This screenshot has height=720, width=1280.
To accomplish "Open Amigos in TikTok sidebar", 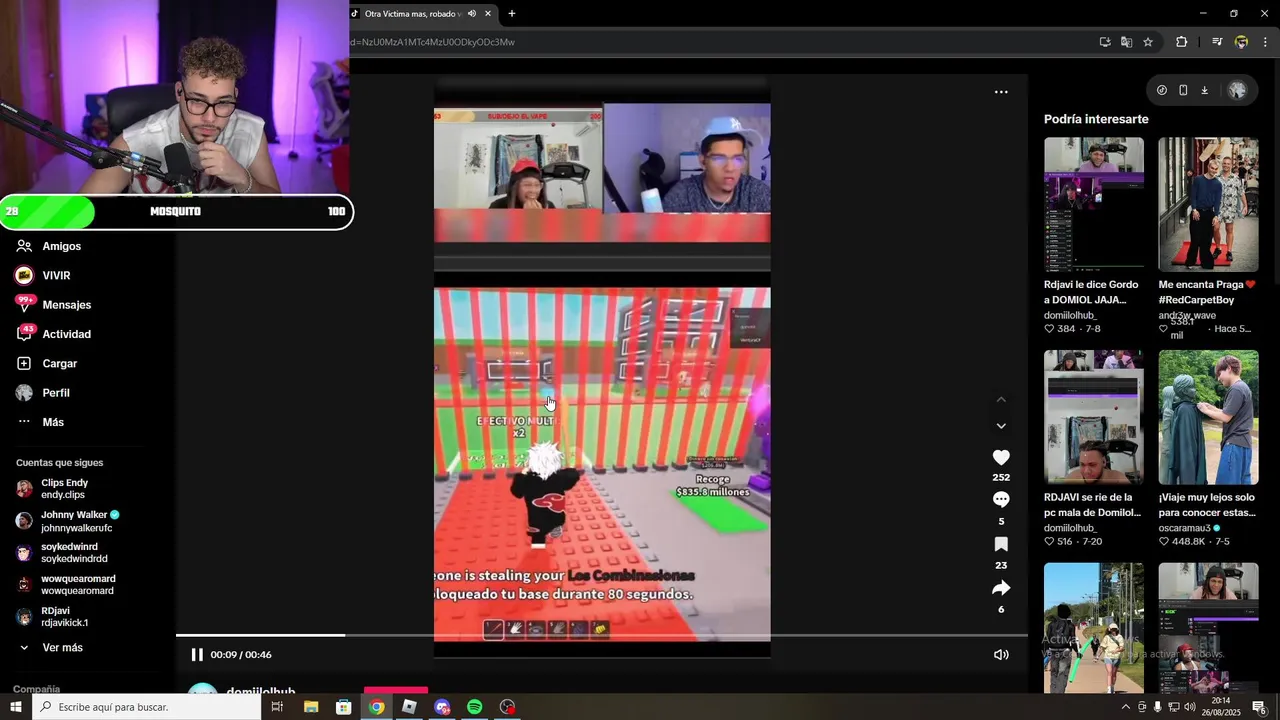I will click(62, 246).
